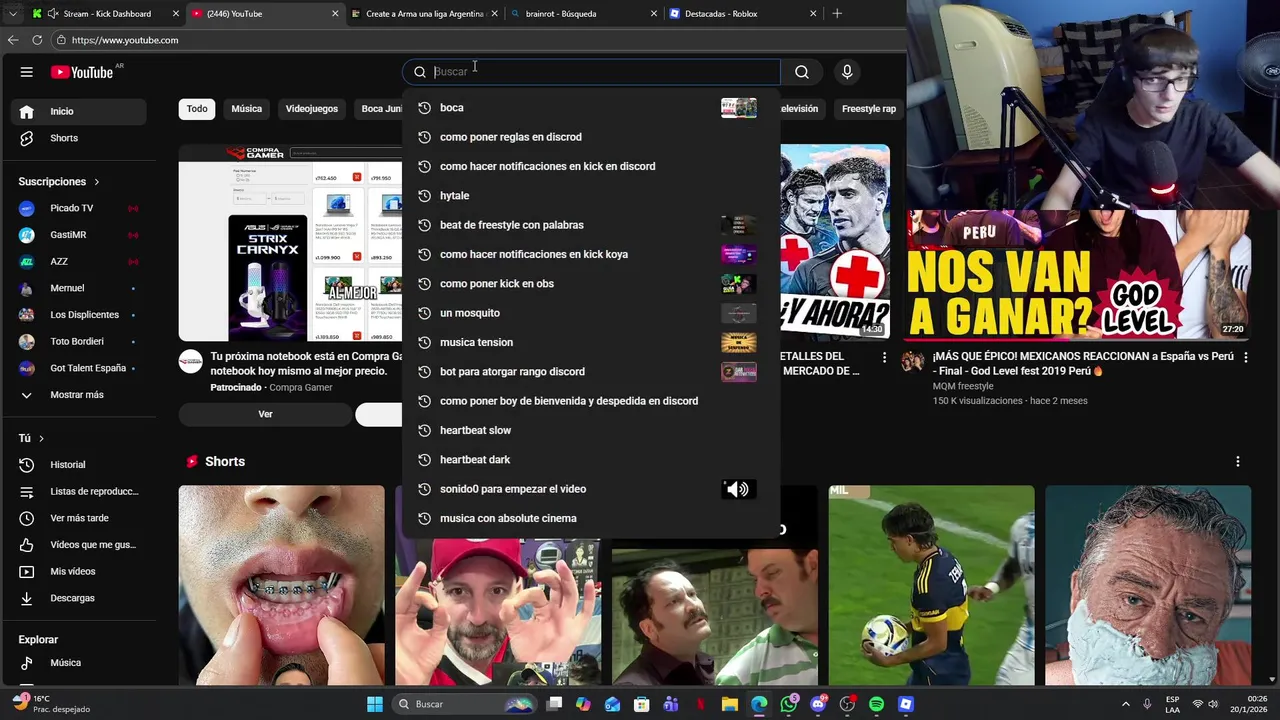Viewport: 1280px width, 720px height.
Task: Select suggestion 'heartbeat dark'
Action: pyautogui.click(x=591, y=460)
